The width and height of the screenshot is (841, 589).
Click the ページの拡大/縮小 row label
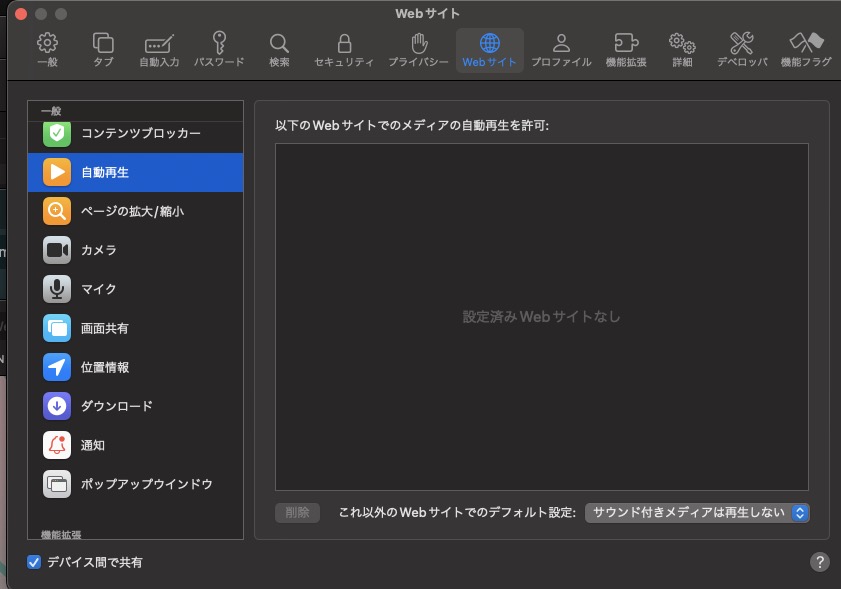(x=132, y=211)
